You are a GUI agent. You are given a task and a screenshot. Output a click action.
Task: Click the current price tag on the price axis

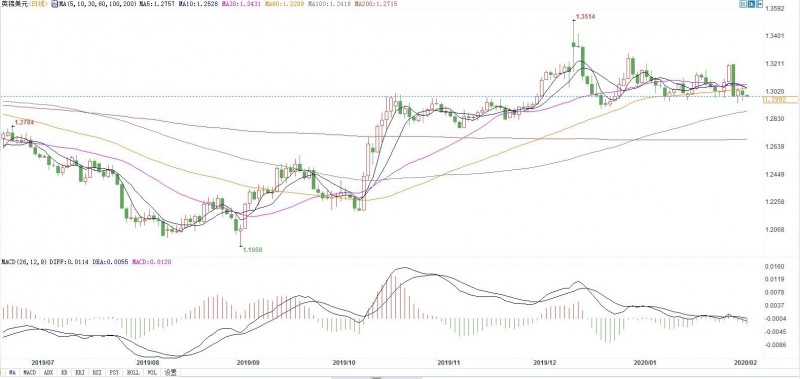pos(780,100)
